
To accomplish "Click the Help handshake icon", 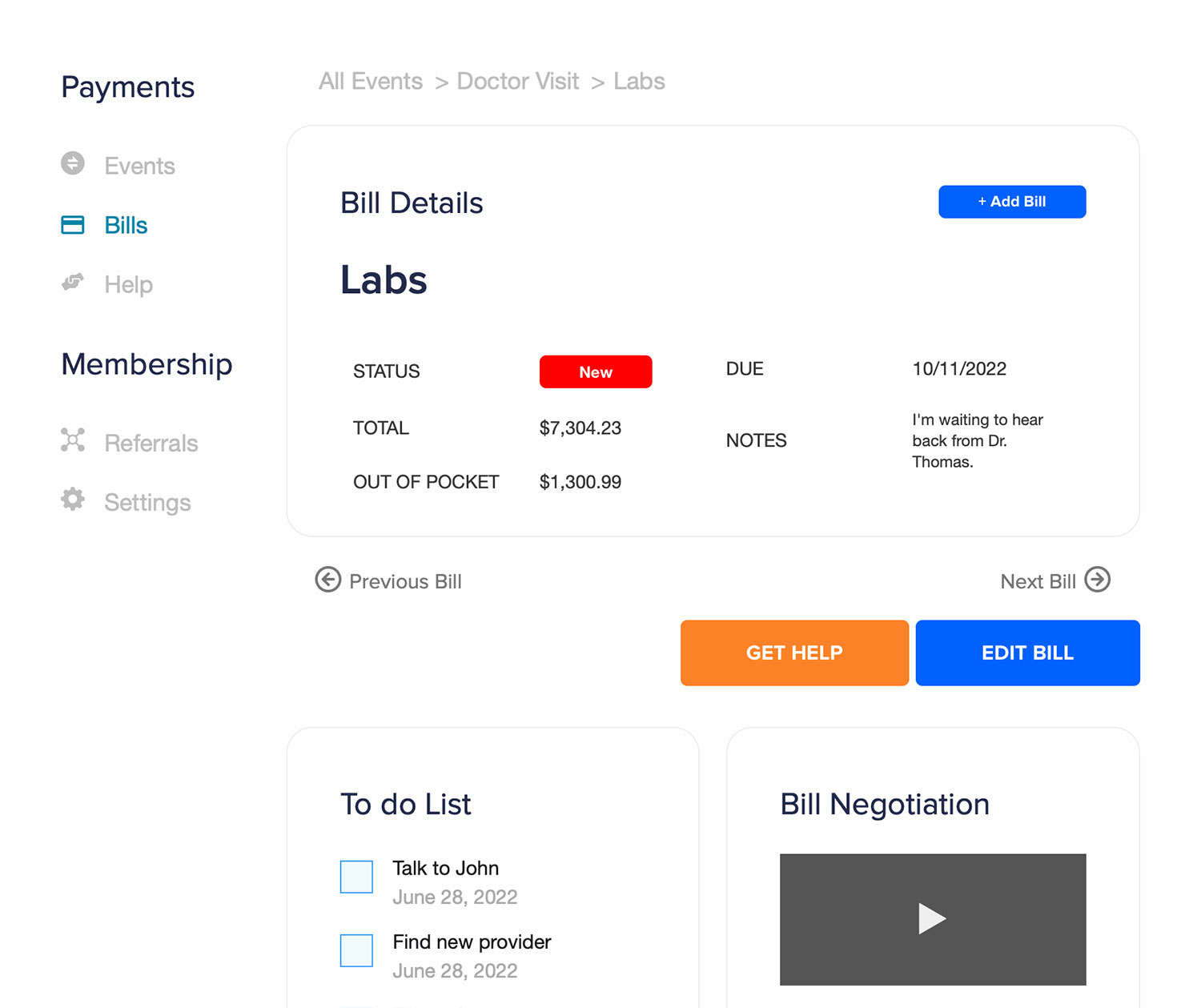I will tap(73, 283).
